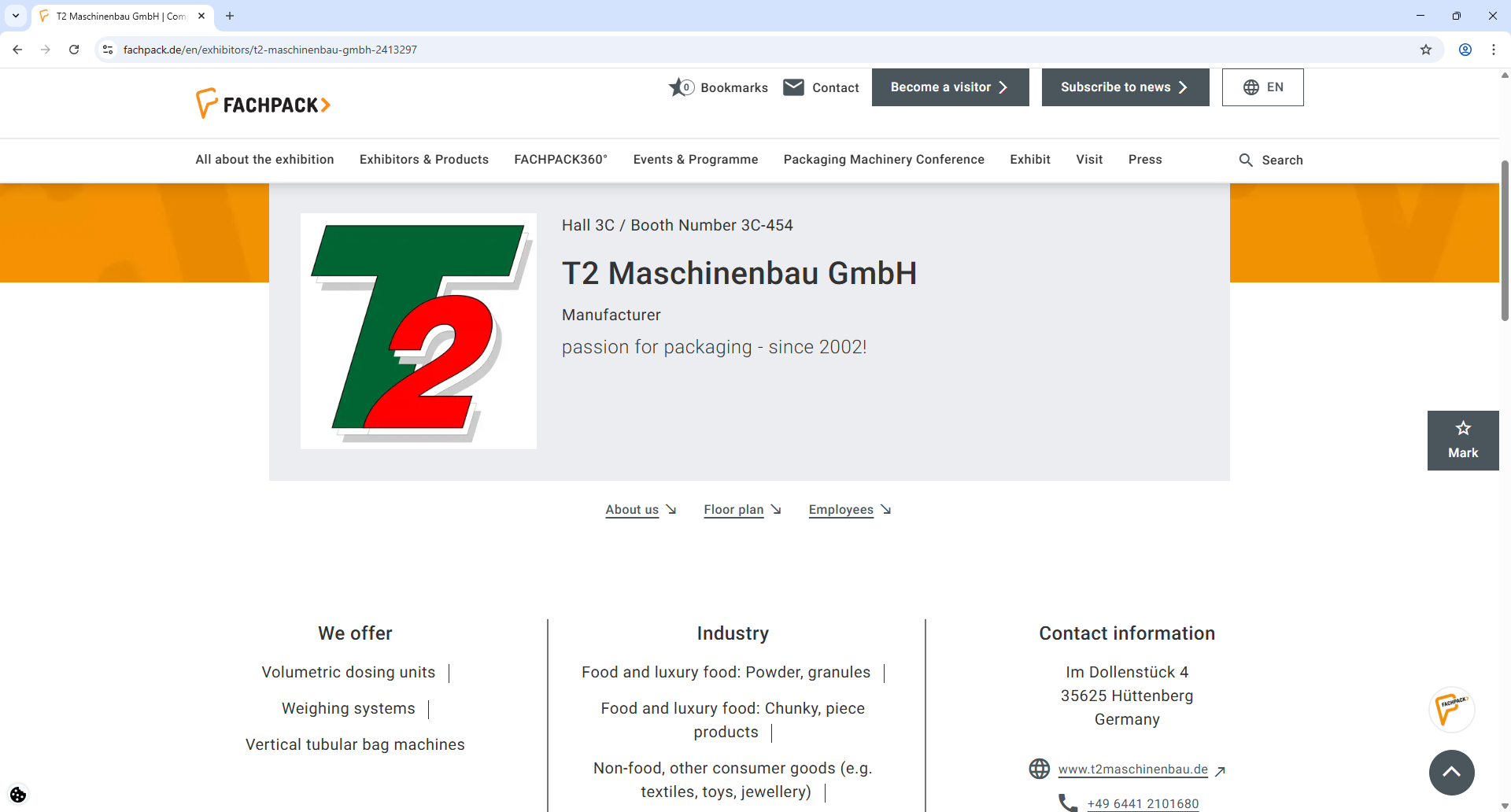
Task: Open the Contact mail icon
Action: click(795, 87)
